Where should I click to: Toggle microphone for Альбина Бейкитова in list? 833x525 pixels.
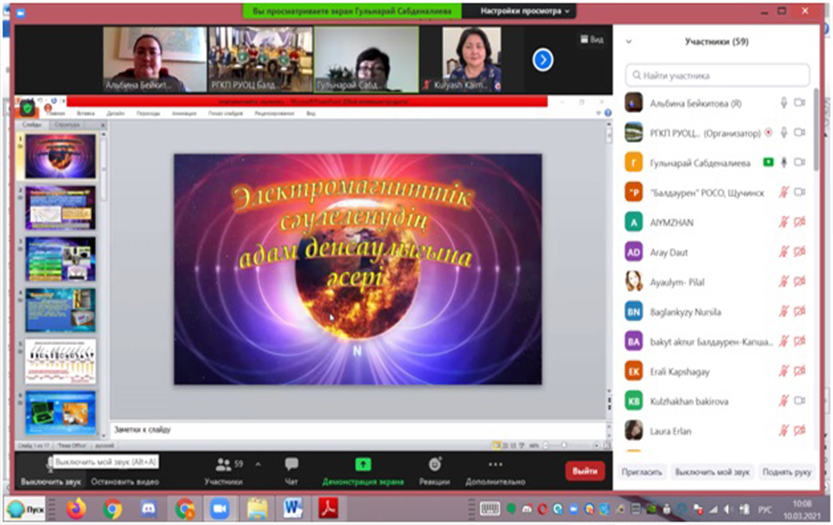point(784,103)
